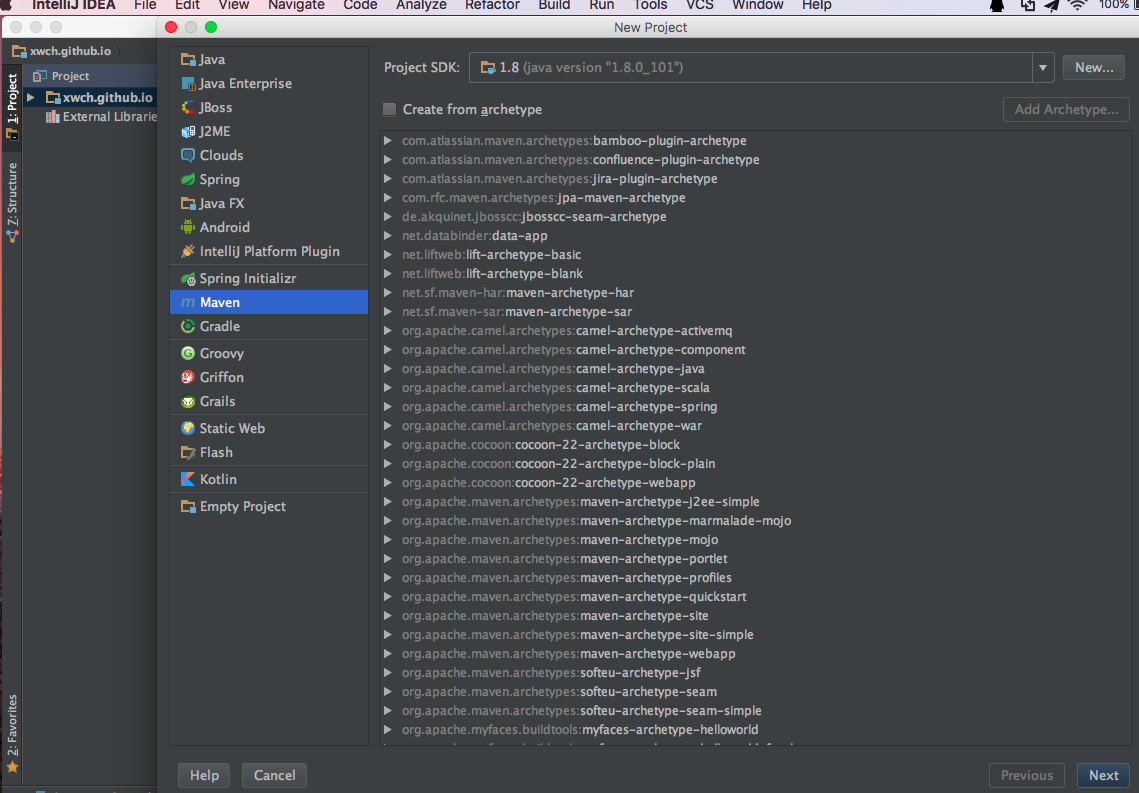Select the confluence-plugin-archetype row
1139x793 pixels.
(x=755, y=160)
